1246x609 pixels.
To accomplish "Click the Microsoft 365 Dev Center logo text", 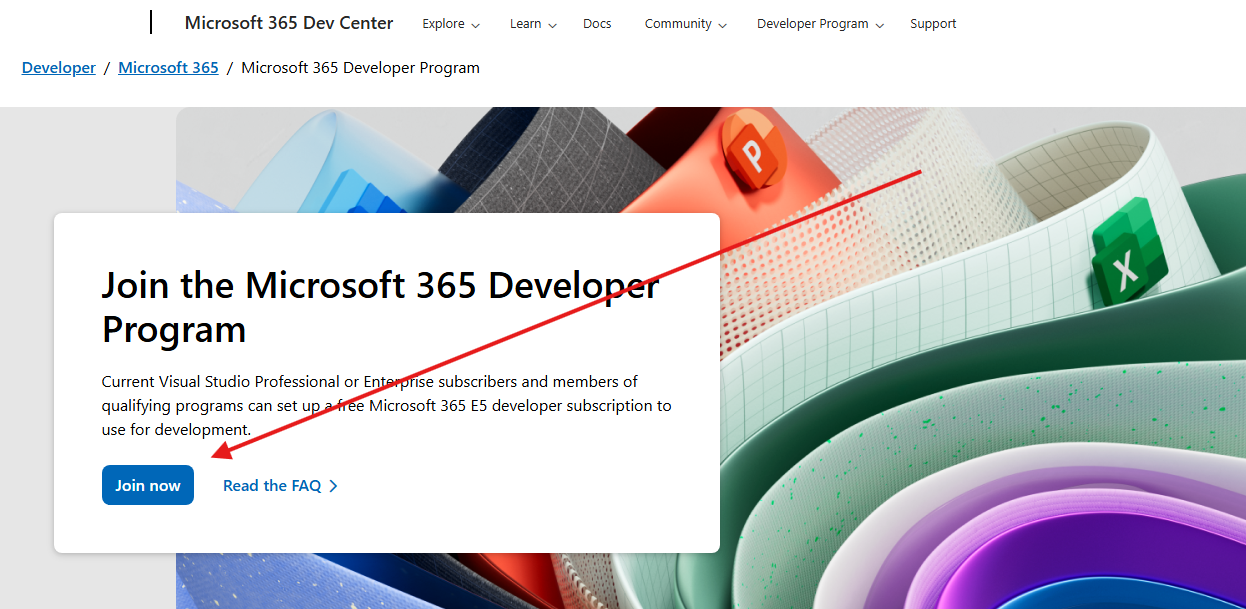I will 288,22.
